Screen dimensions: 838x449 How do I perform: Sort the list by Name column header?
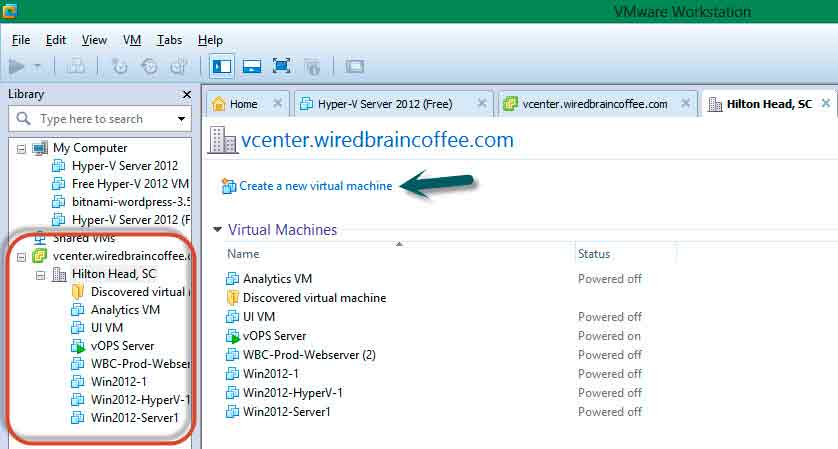[x=243, y=254]
